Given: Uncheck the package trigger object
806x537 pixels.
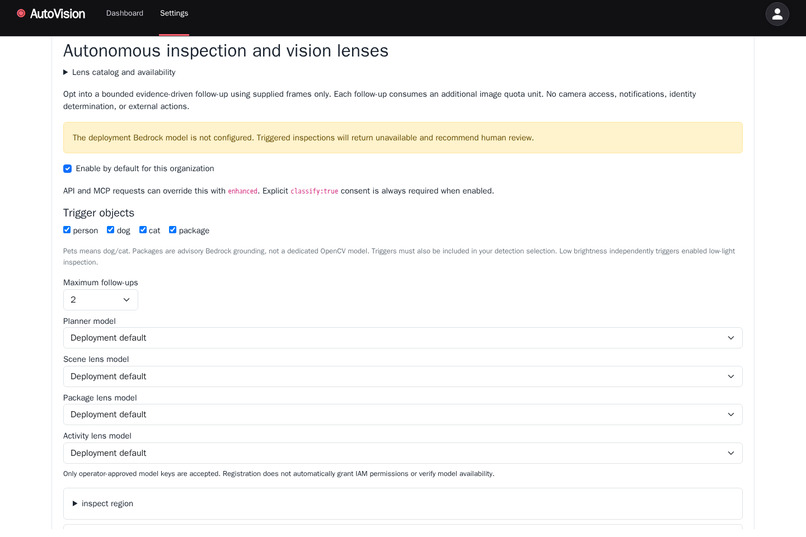Looking at the screenshot, I should coord(173,230).
